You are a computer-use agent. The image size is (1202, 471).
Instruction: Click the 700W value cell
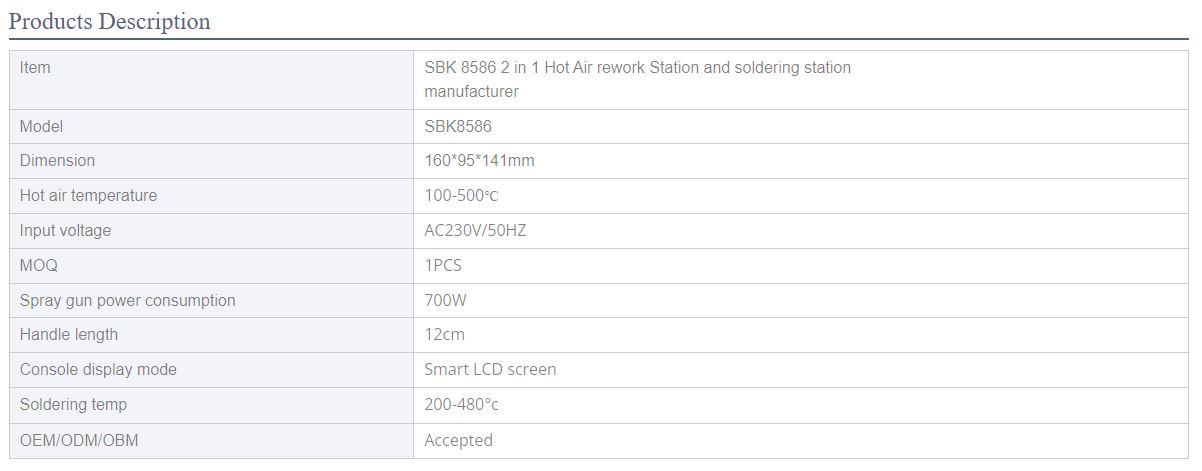[x=801, y=301]
